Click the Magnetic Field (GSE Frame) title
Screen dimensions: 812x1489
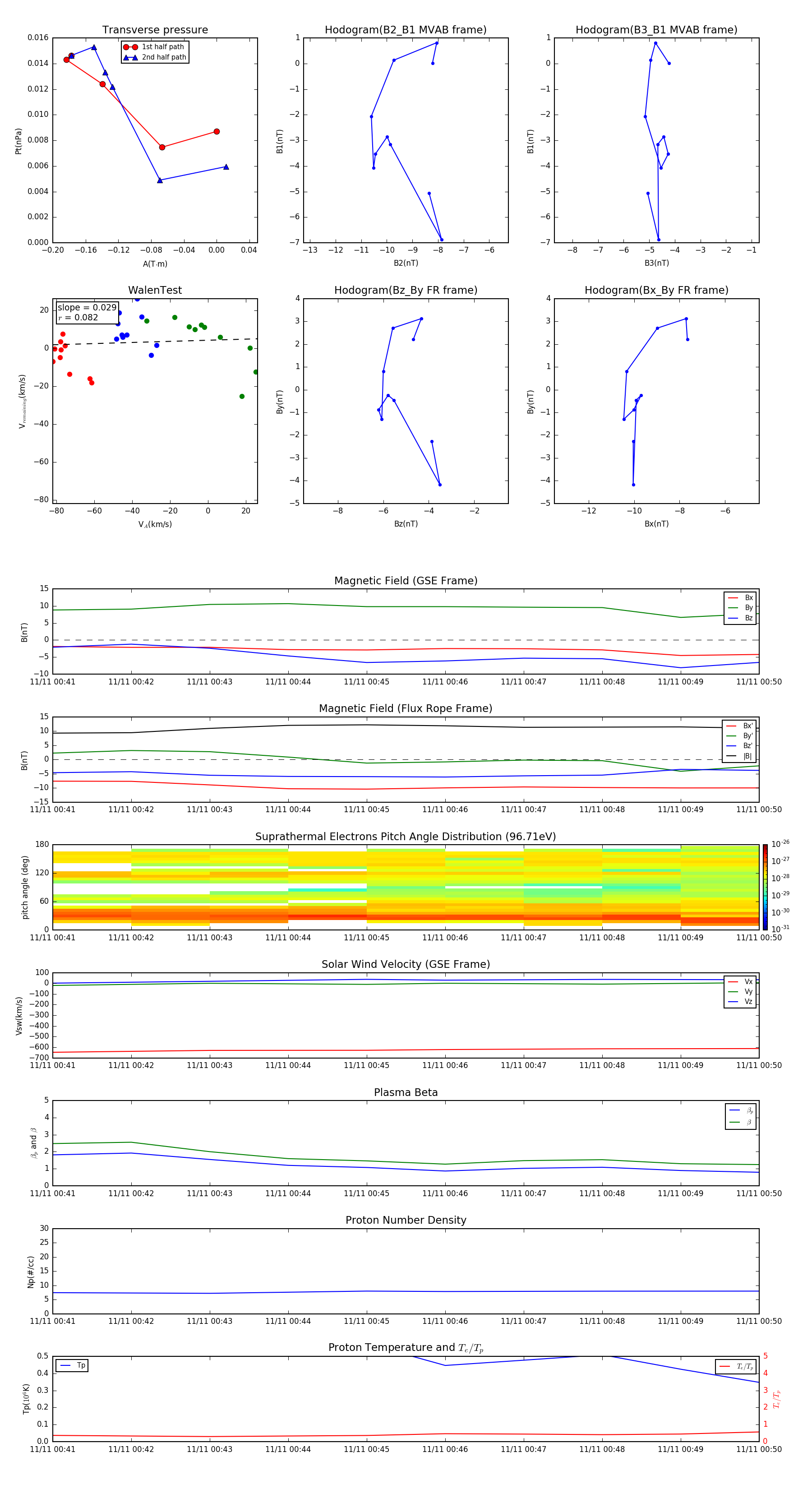click(406, 581)
